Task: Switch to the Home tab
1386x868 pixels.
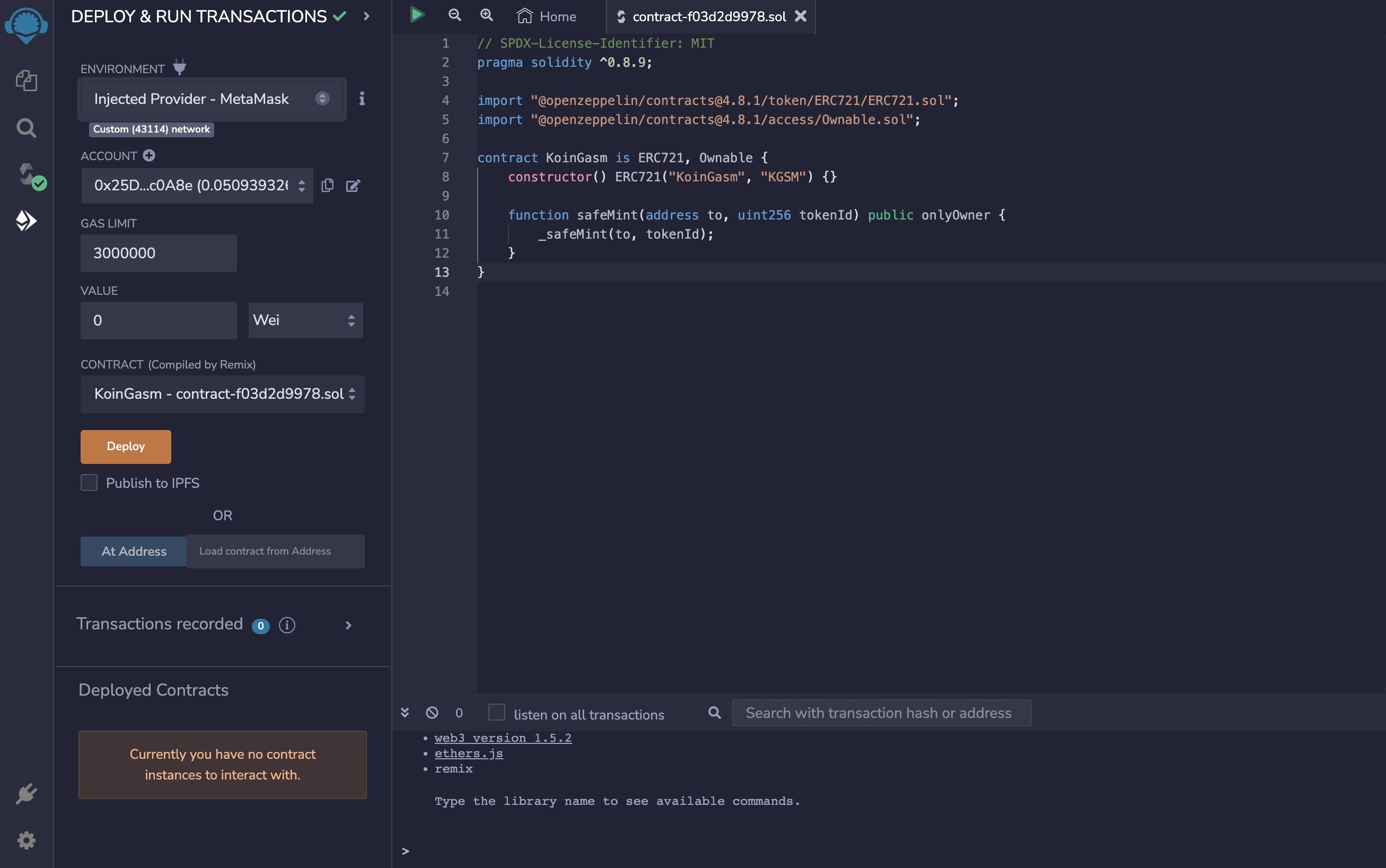Action: (x=547, y=16)
